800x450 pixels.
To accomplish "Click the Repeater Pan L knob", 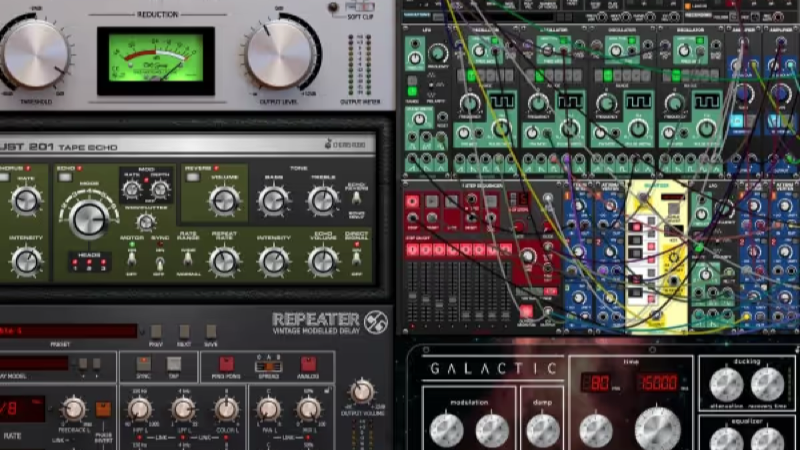I will coord(268,409).
